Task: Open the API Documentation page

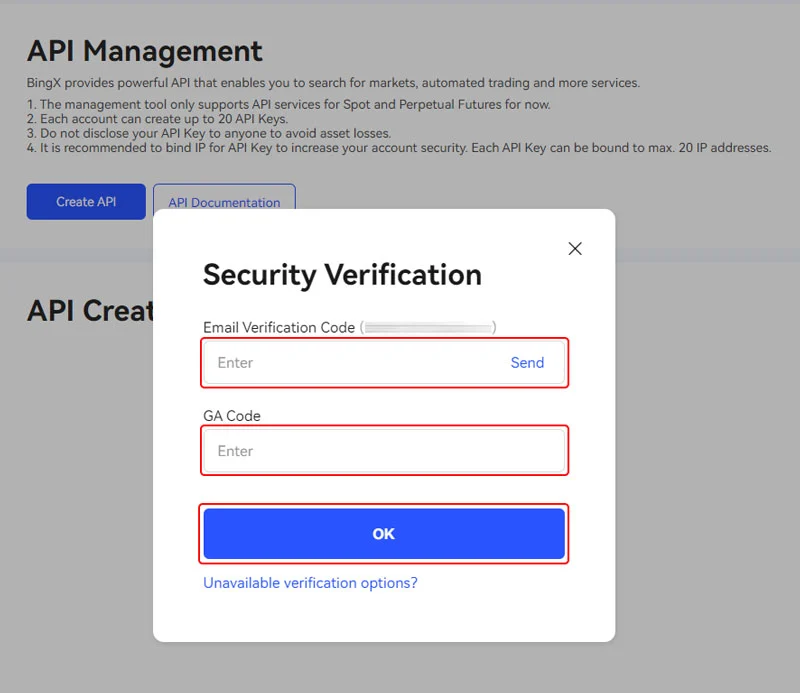Action: coord(224,202)
